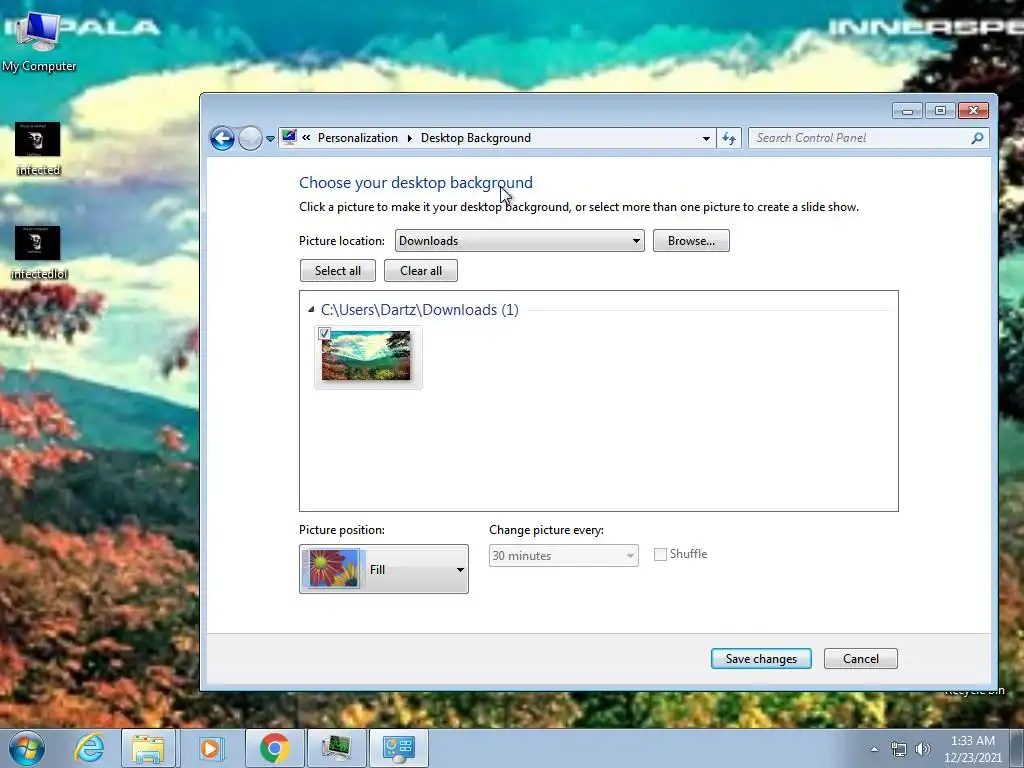Click the volume speaker tray icon
Viewport: 1024px width, 768px height.
(923, 749)
